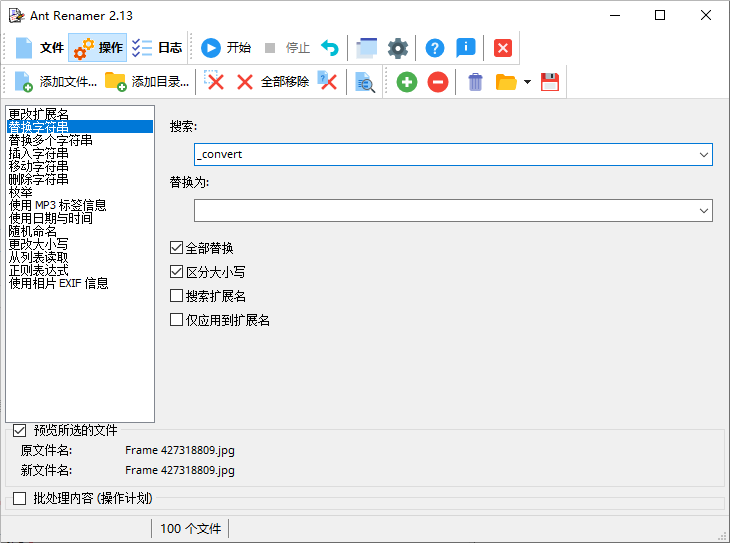The width and height of the screenshot is (730, 543).
Task: Click the file preview magnifier icon
Action: click(x=365, y=82)
